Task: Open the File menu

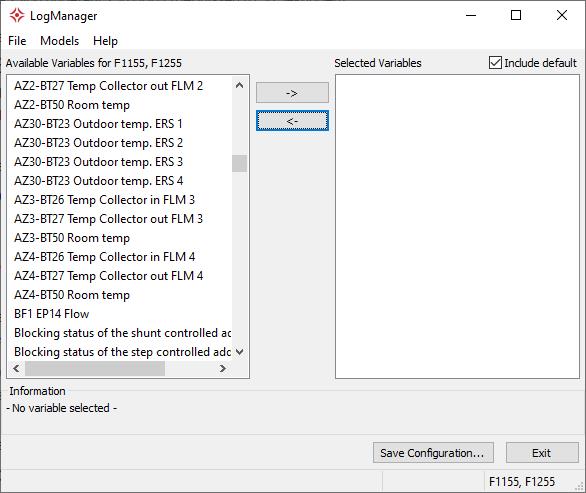Action: [x=17, y=41]
